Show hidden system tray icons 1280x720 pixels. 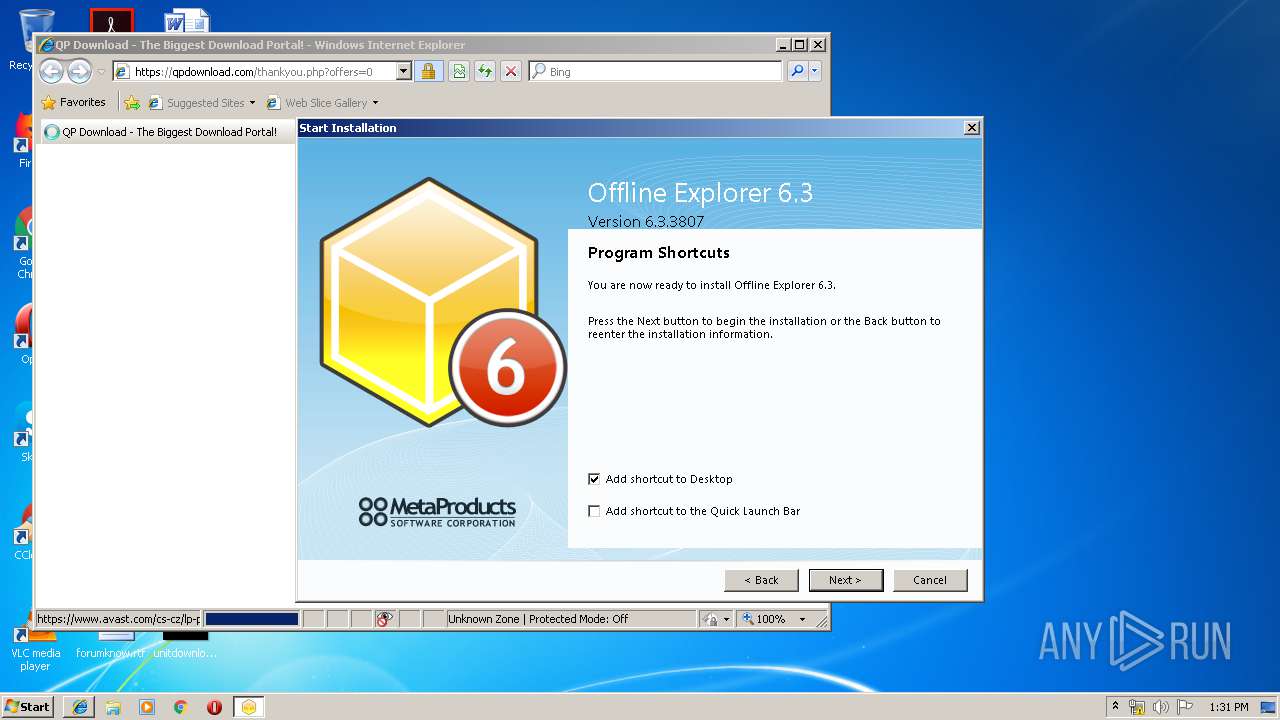tap(1115, 706)
